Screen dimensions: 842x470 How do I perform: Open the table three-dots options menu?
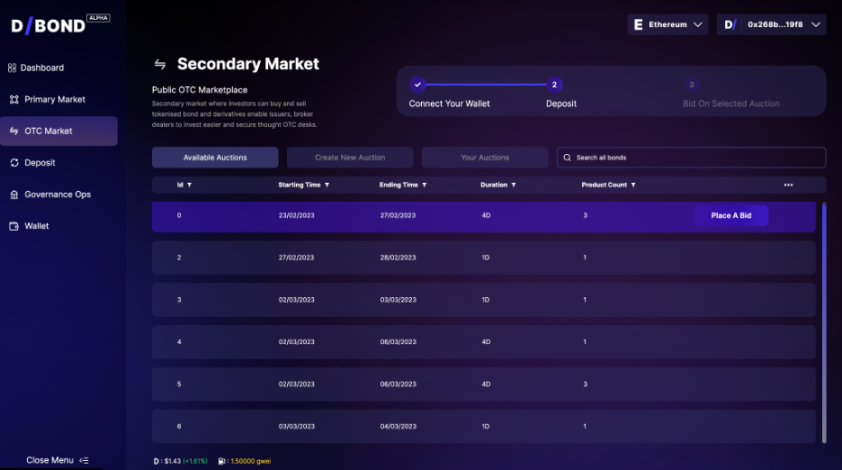(x=788, y=185)
